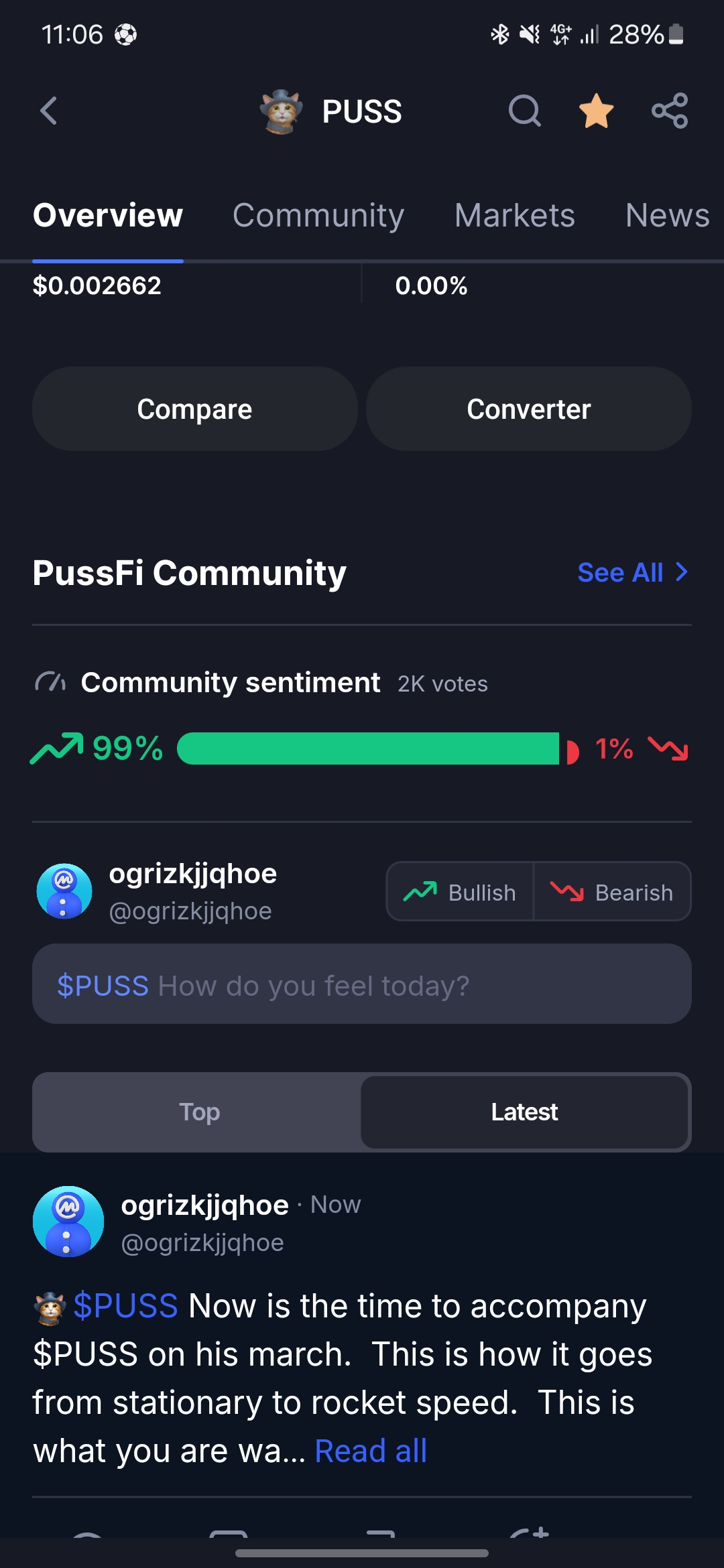
Task: Switch to the Community tab
Action: point(318,215)
